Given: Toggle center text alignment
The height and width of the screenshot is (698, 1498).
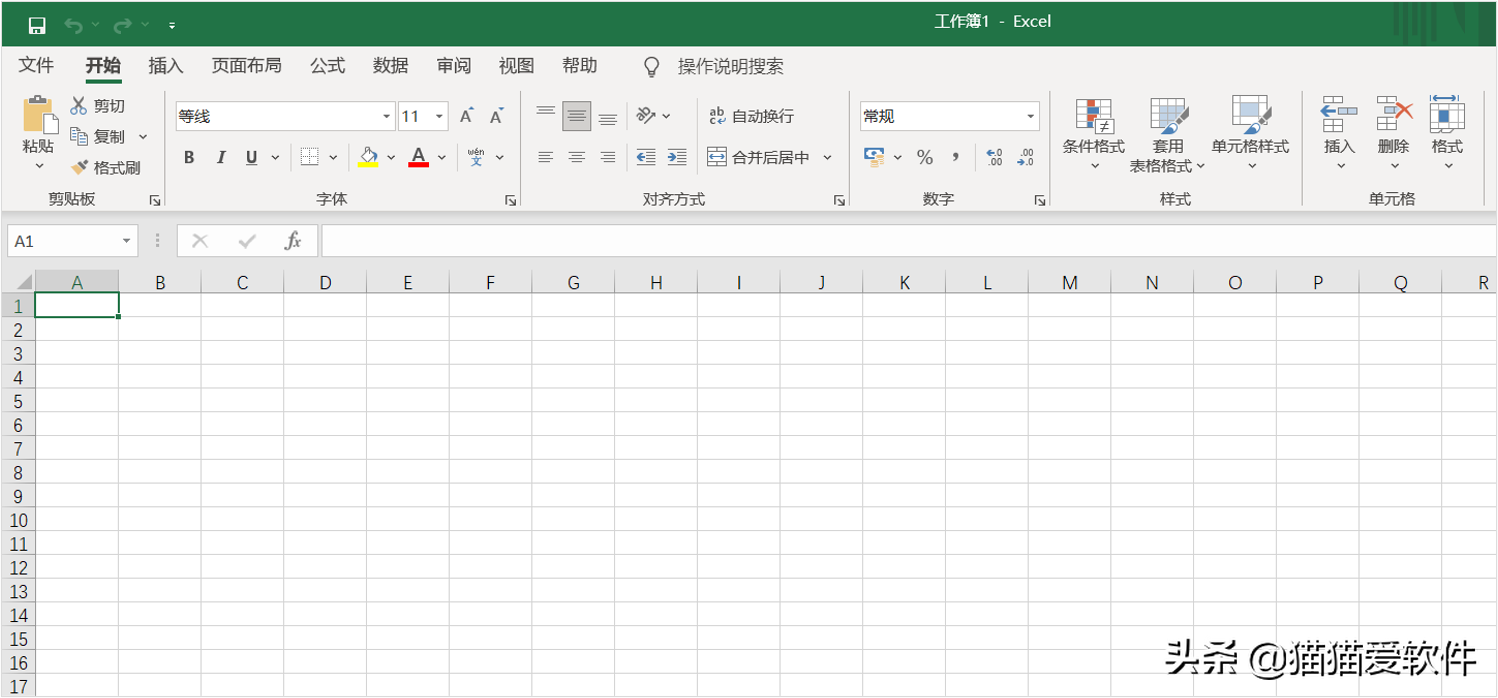Looking at the screenshot, I should tap(577, 157).
